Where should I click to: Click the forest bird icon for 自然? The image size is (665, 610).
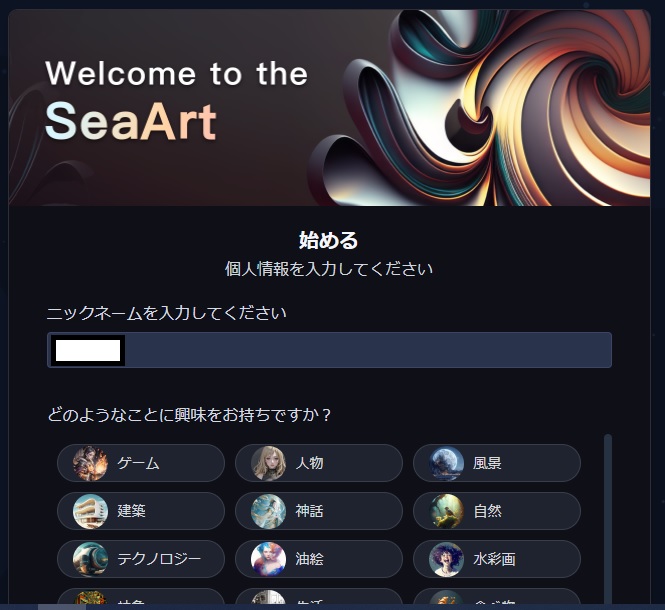tap(446, 511)
